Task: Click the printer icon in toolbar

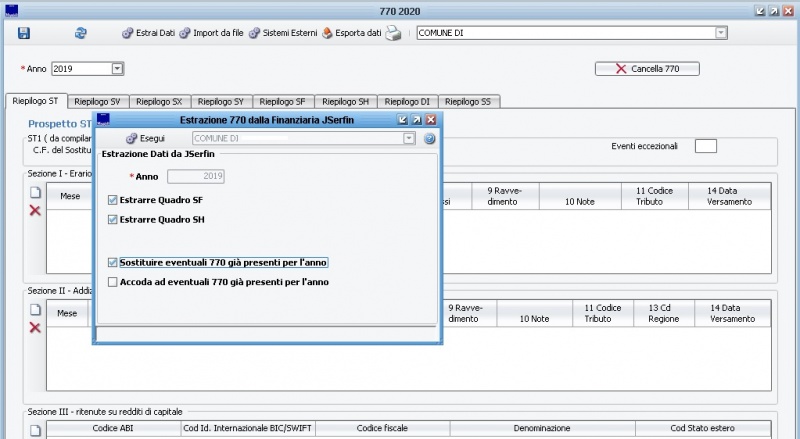Action: coord(393,34)
